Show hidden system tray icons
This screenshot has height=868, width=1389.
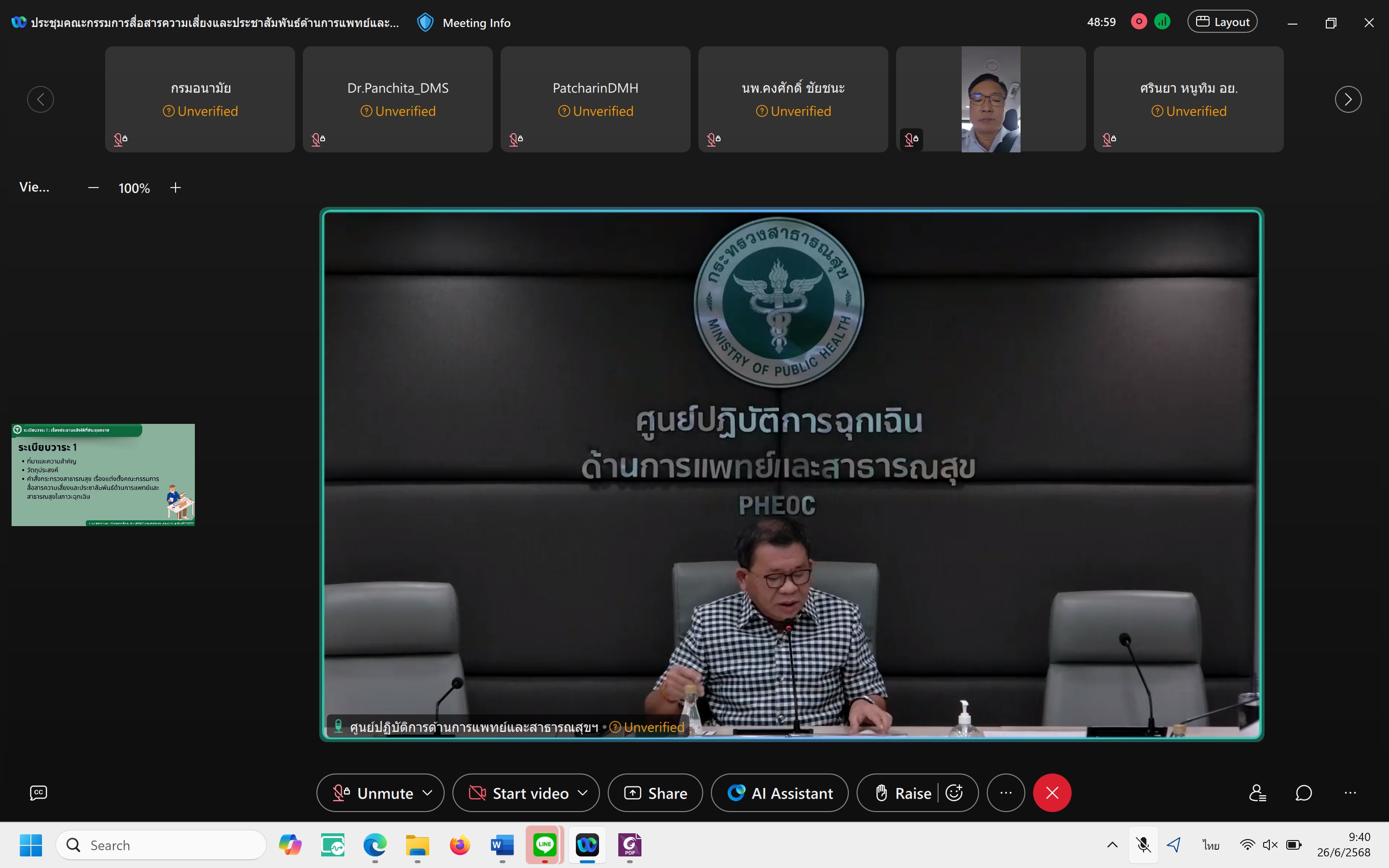tap(1112, 844)
